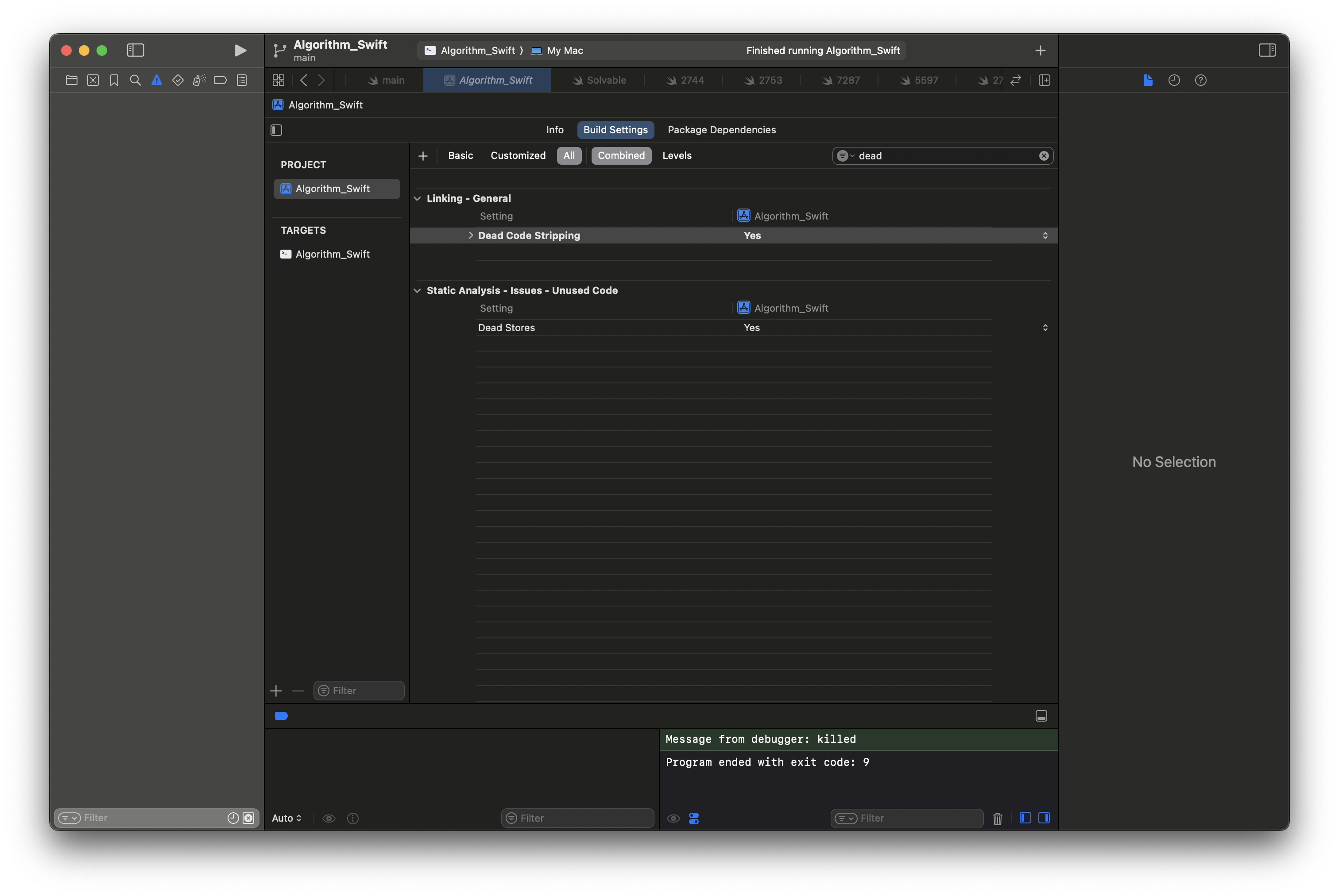Image resolution: width=1339 pixels, height=896 pixels.
Task: Toggle the navigator sidebar
Action: click(135, 50)
